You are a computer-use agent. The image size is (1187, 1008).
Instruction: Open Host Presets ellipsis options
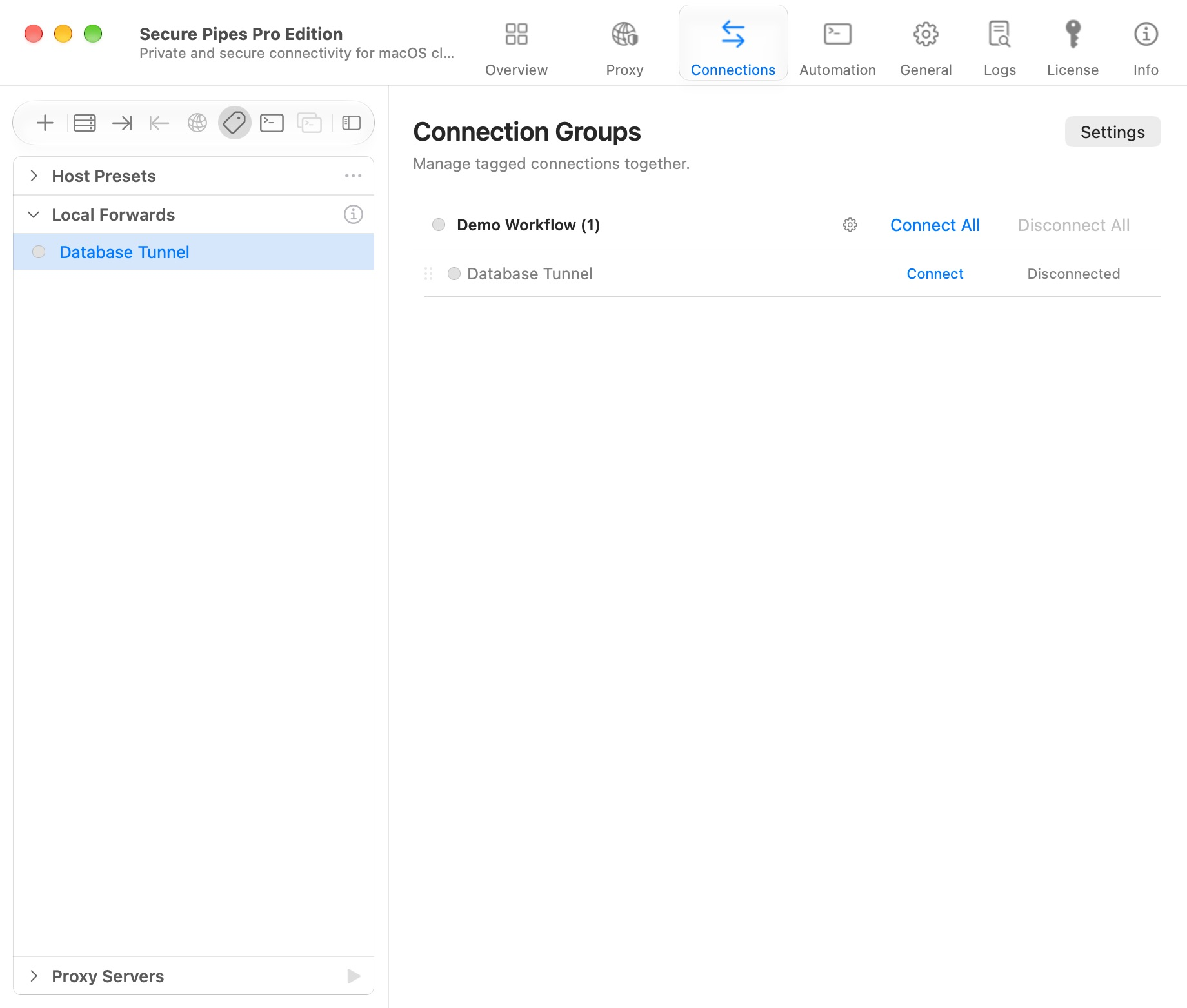[353, 176]
